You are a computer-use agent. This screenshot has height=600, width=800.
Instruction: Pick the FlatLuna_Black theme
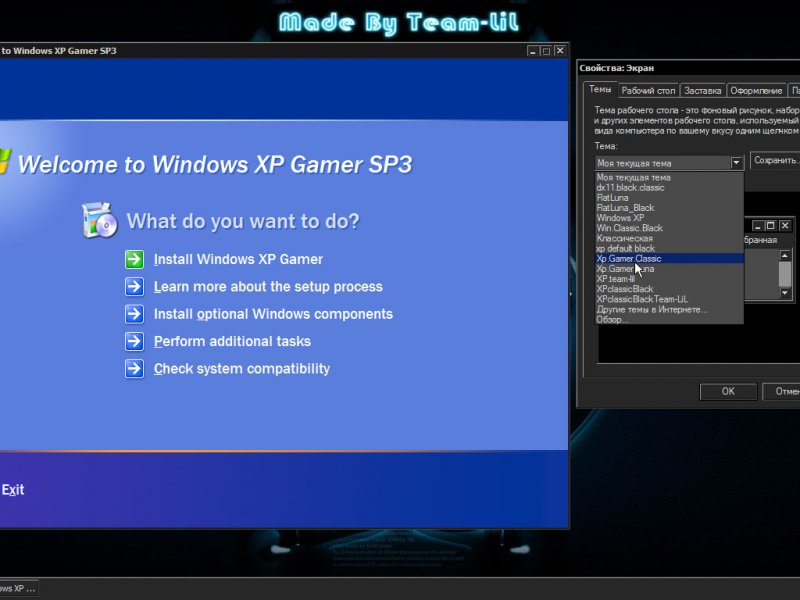669,208
